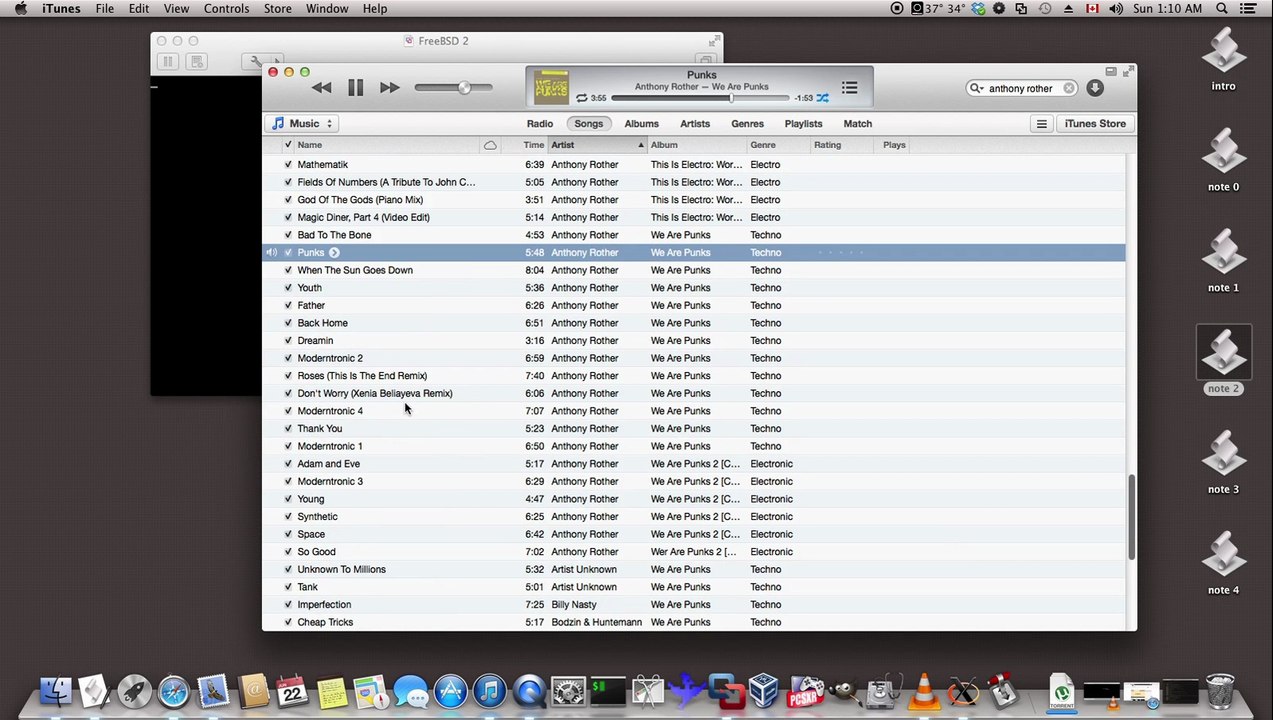Clear the anthony rother search
This screenshot has width=1273, height=720.
click(x=1068, y=88)
